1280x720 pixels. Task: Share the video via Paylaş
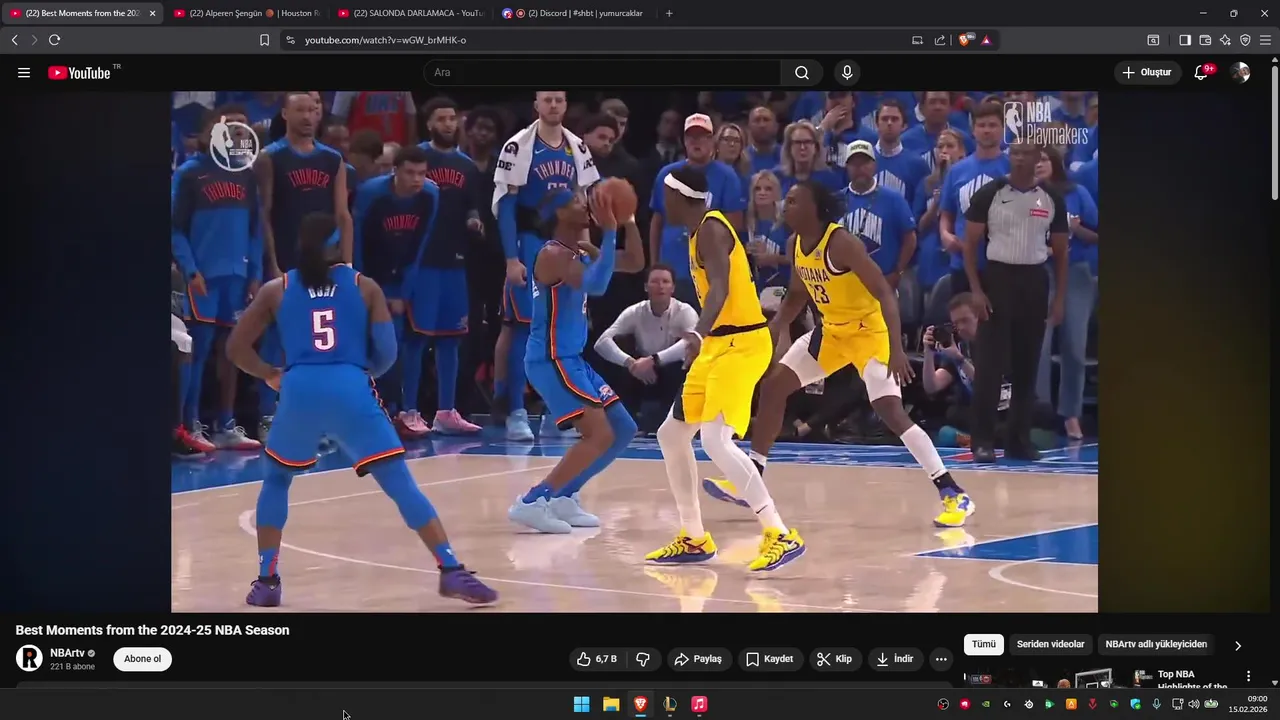pyautogui.click(x=698, y=659)
